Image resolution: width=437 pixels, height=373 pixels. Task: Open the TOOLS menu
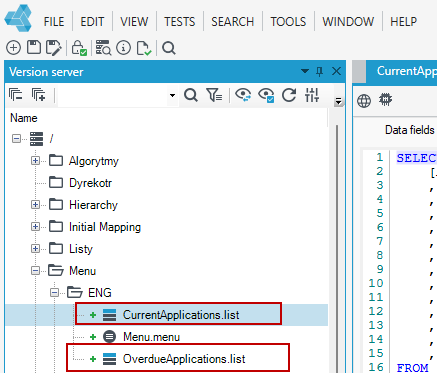click(x=288, y=22)
